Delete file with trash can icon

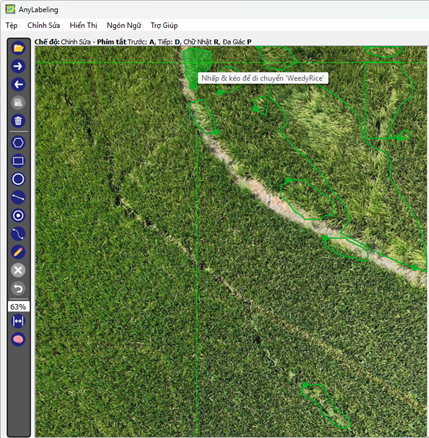point(18,120)
